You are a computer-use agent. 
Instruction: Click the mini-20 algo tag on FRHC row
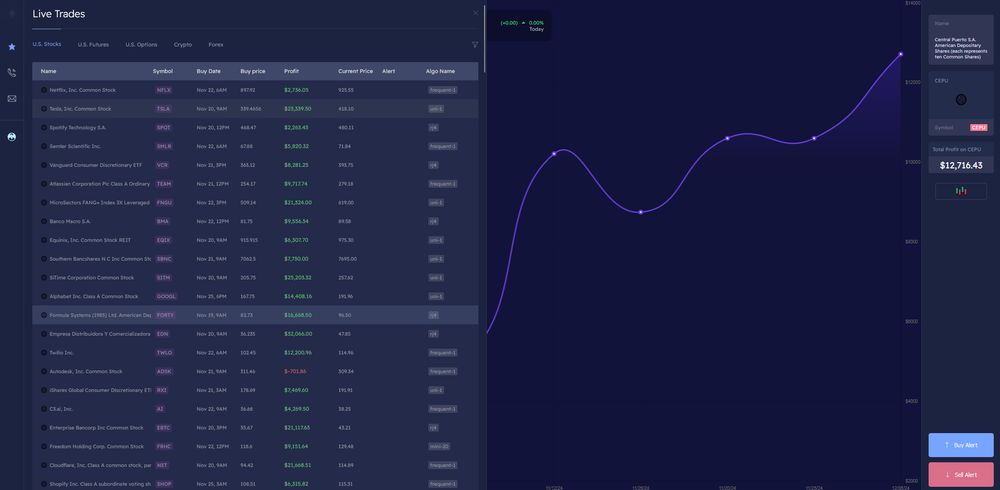pyautogui.click(x=439, y=447)
